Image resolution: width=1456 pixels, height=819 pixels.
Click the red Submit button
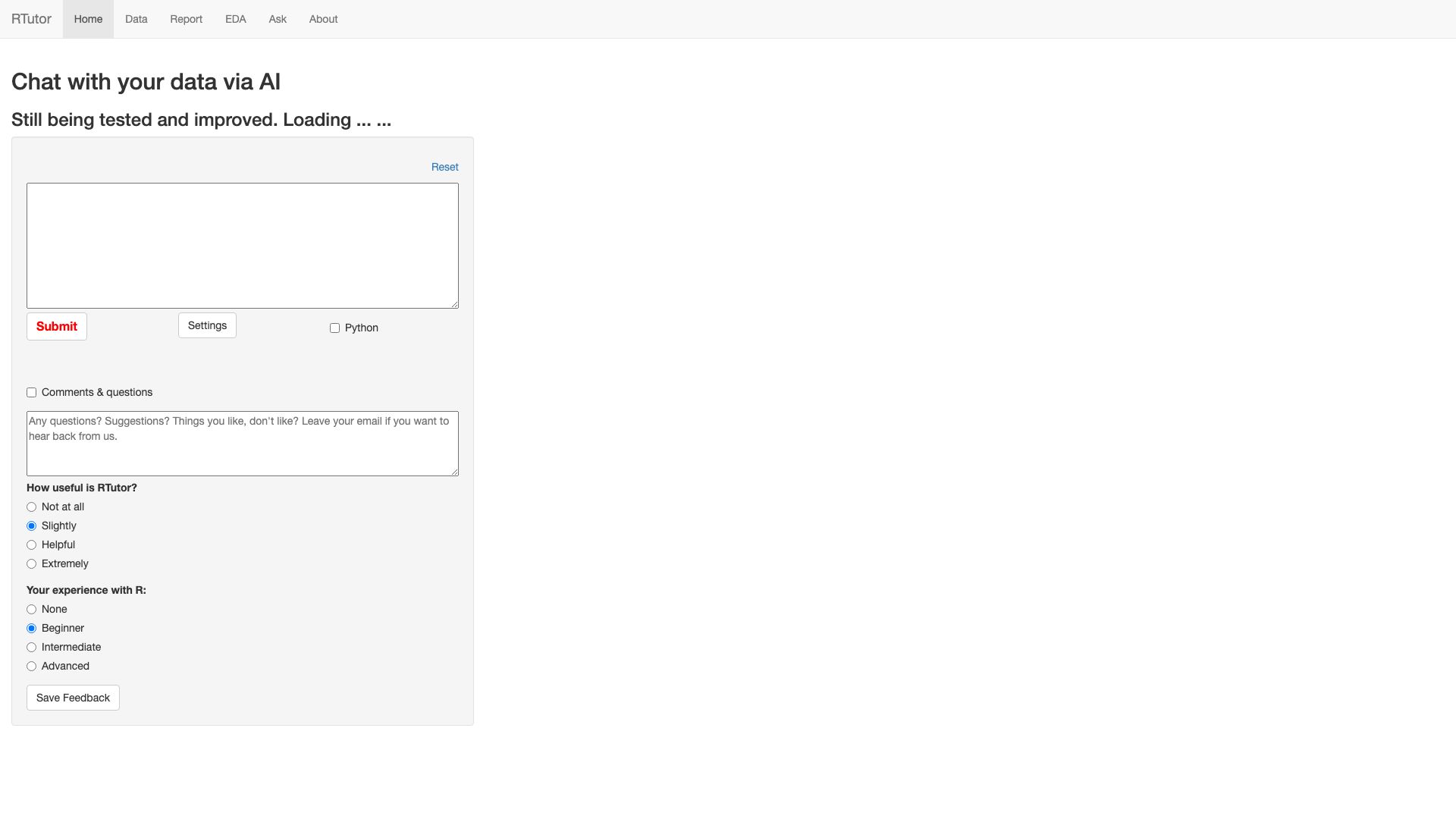tap(57, 326)
